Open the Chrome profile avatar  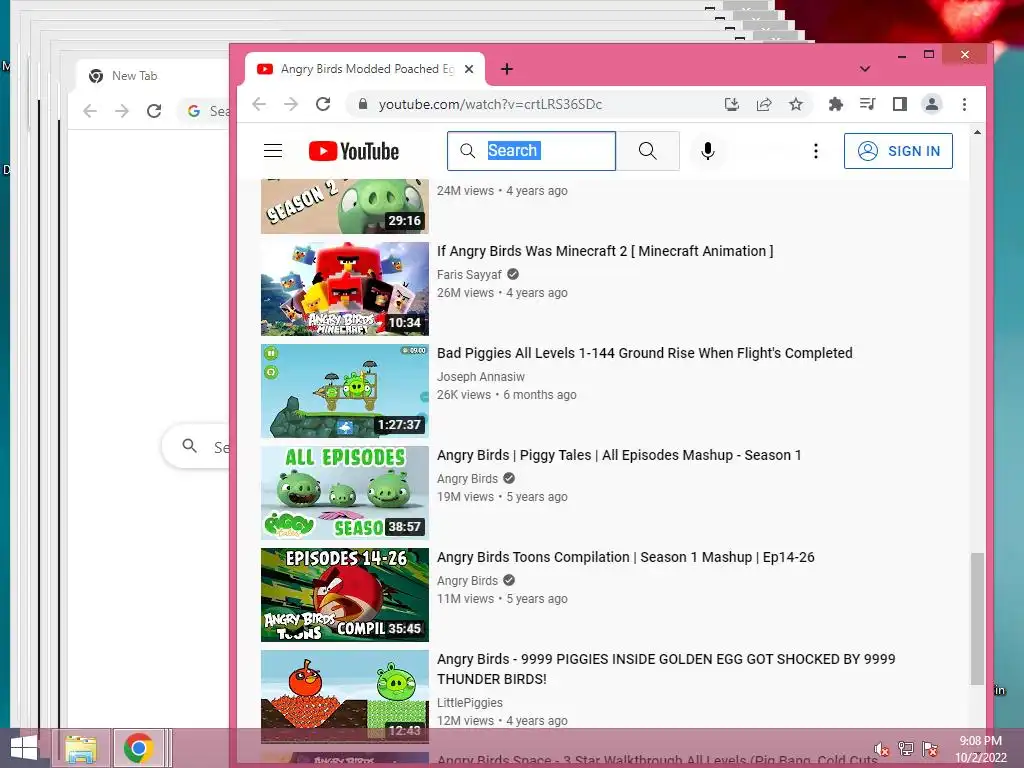click(x=932, y=104)
